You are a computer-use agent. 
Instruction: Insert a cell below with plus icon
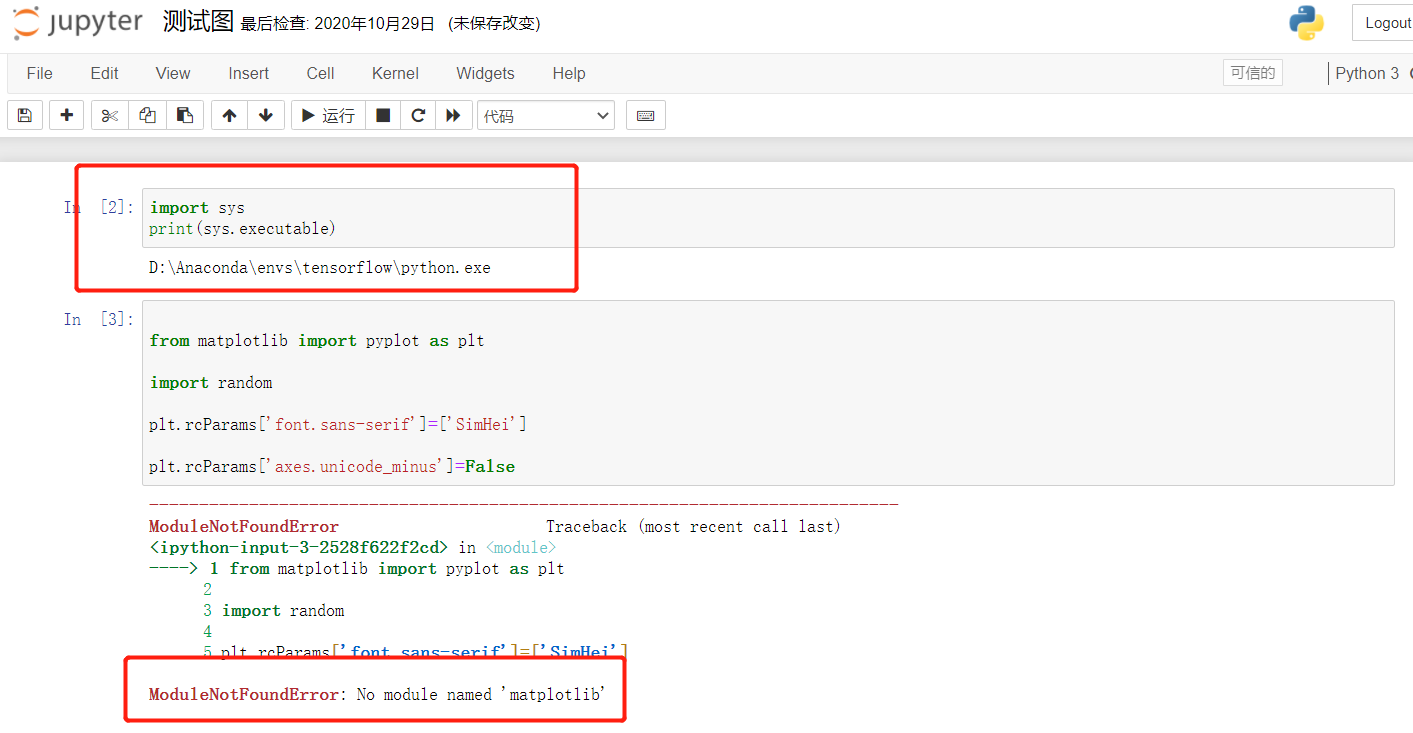(67, 115)
